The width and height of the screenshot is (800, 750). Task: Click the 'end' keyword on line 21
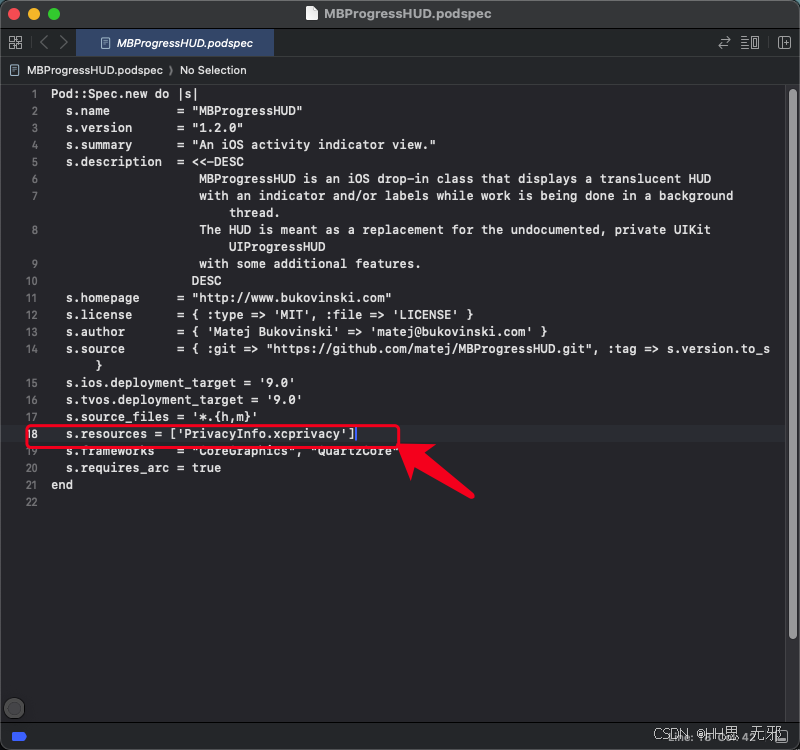[62, 485]
